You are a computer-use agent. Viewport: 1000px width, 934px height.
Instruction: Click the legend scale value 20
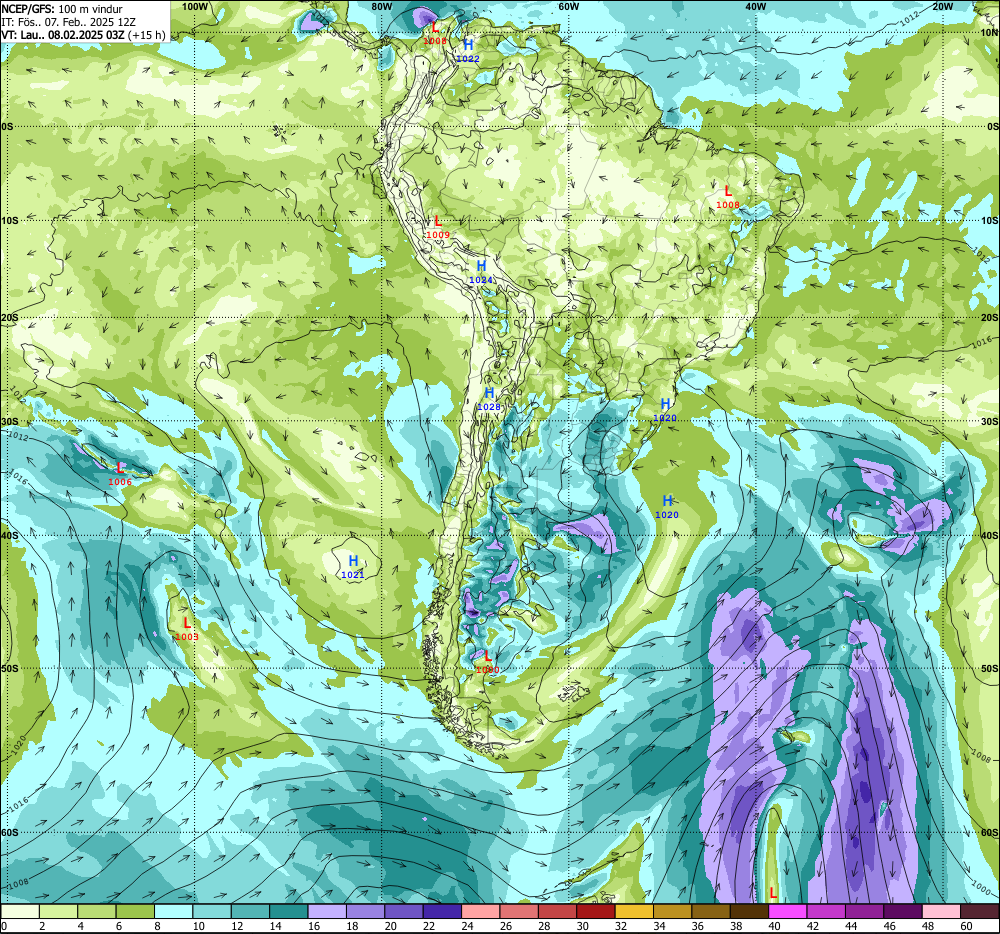(x=391, y=926)
